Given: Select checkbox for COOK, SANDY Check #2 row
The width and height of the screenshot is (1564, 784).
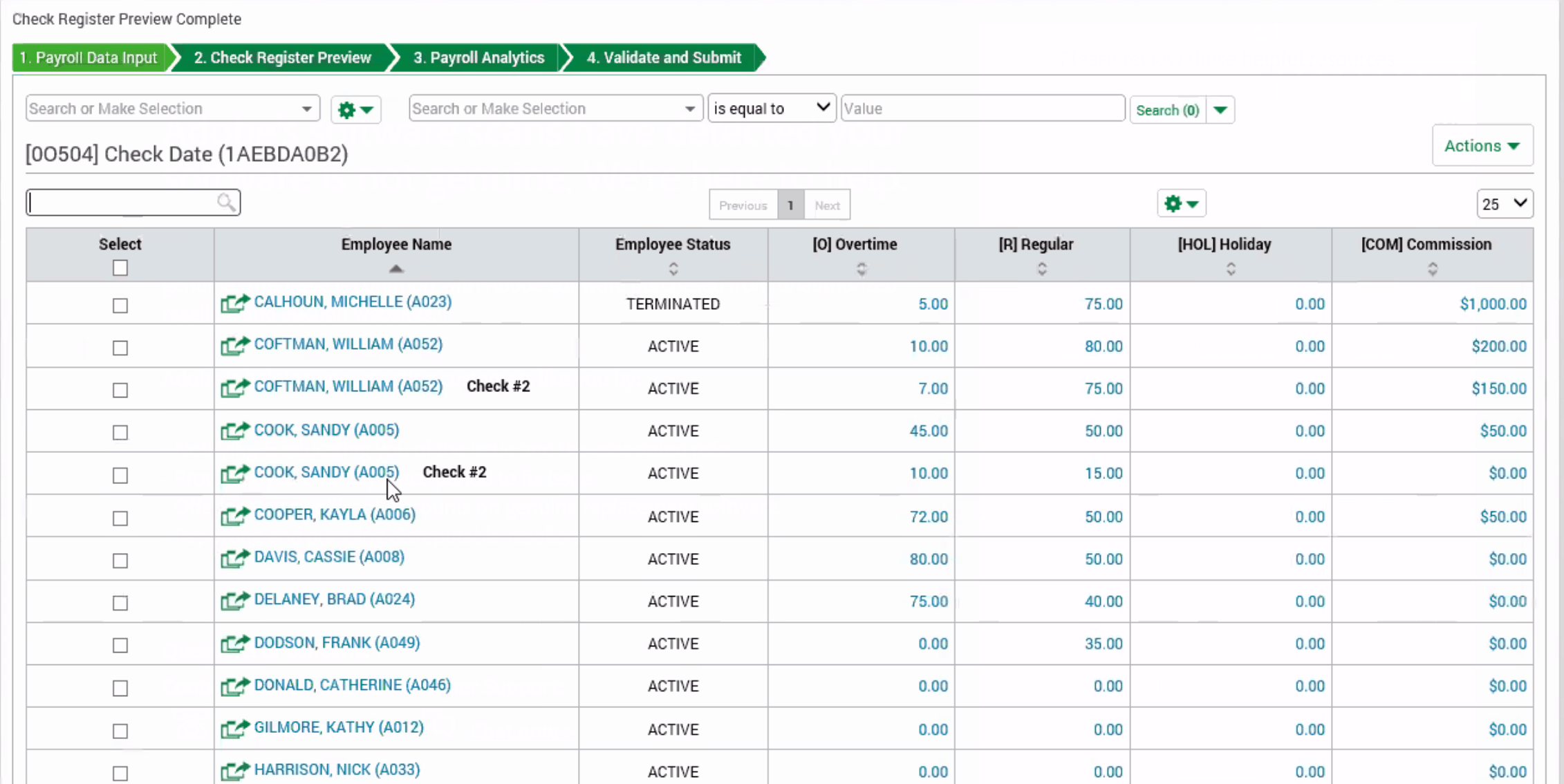Looking at the screenshot, I should (x=120, y=476).
